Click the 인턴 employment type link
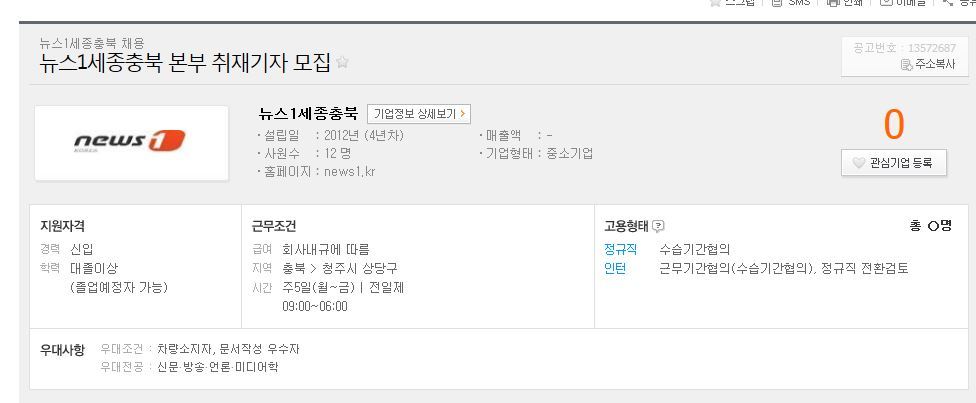Viewport: 976px width, 403px height. coord(614,268)
